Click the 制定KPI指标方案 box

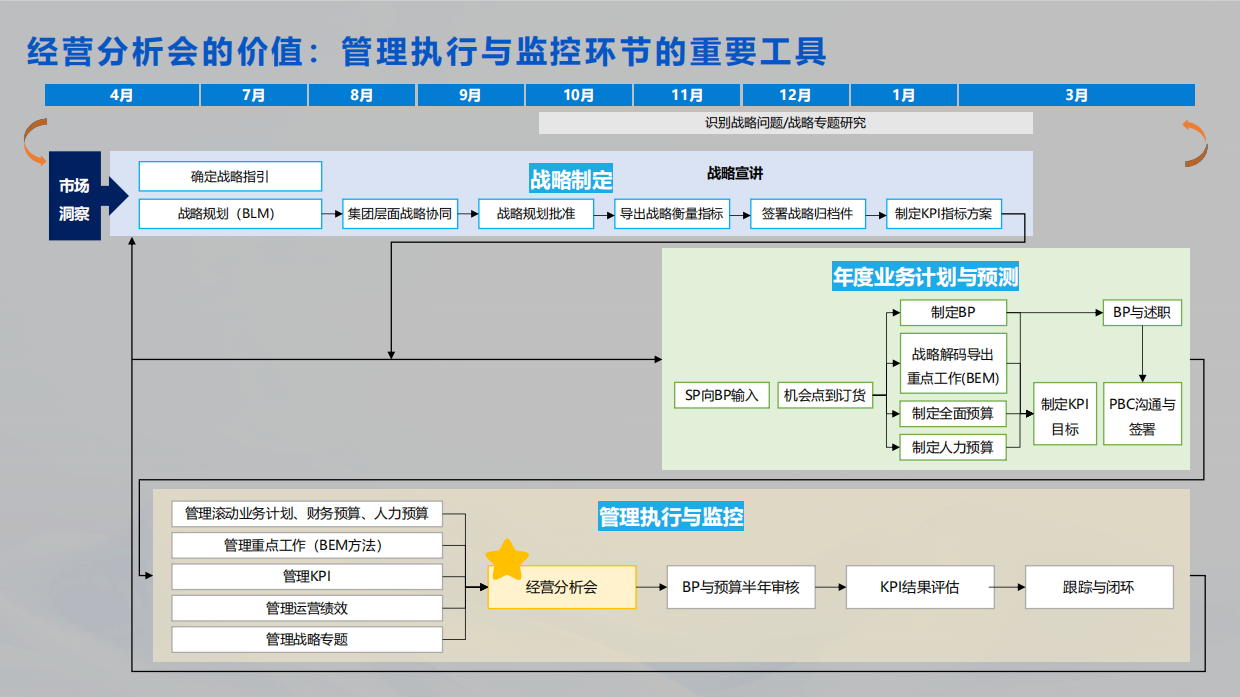(x=944, y=213)
